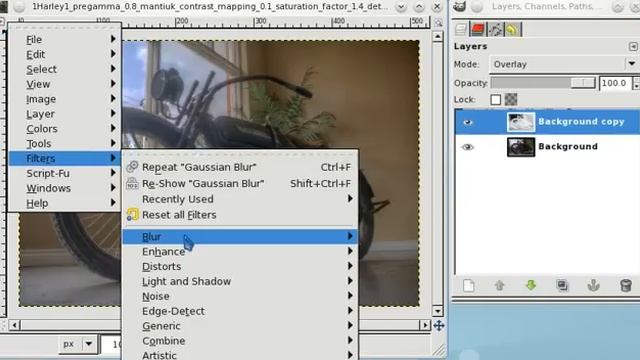
Task: Adjust the layer Opacity slider
Action: tap(543, 83)
